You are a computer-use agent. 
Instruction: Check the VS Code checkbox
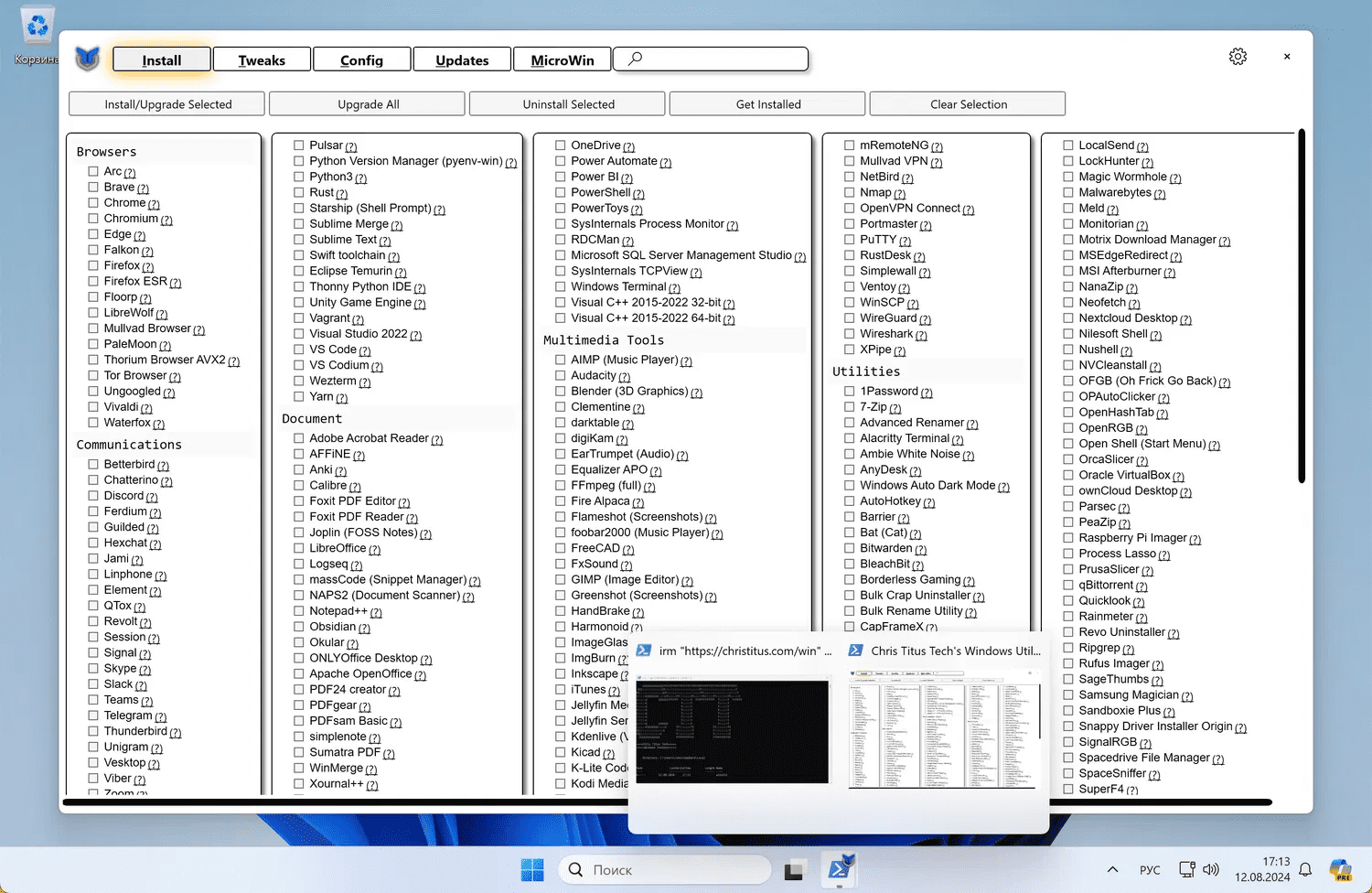(x=299, y=350)
